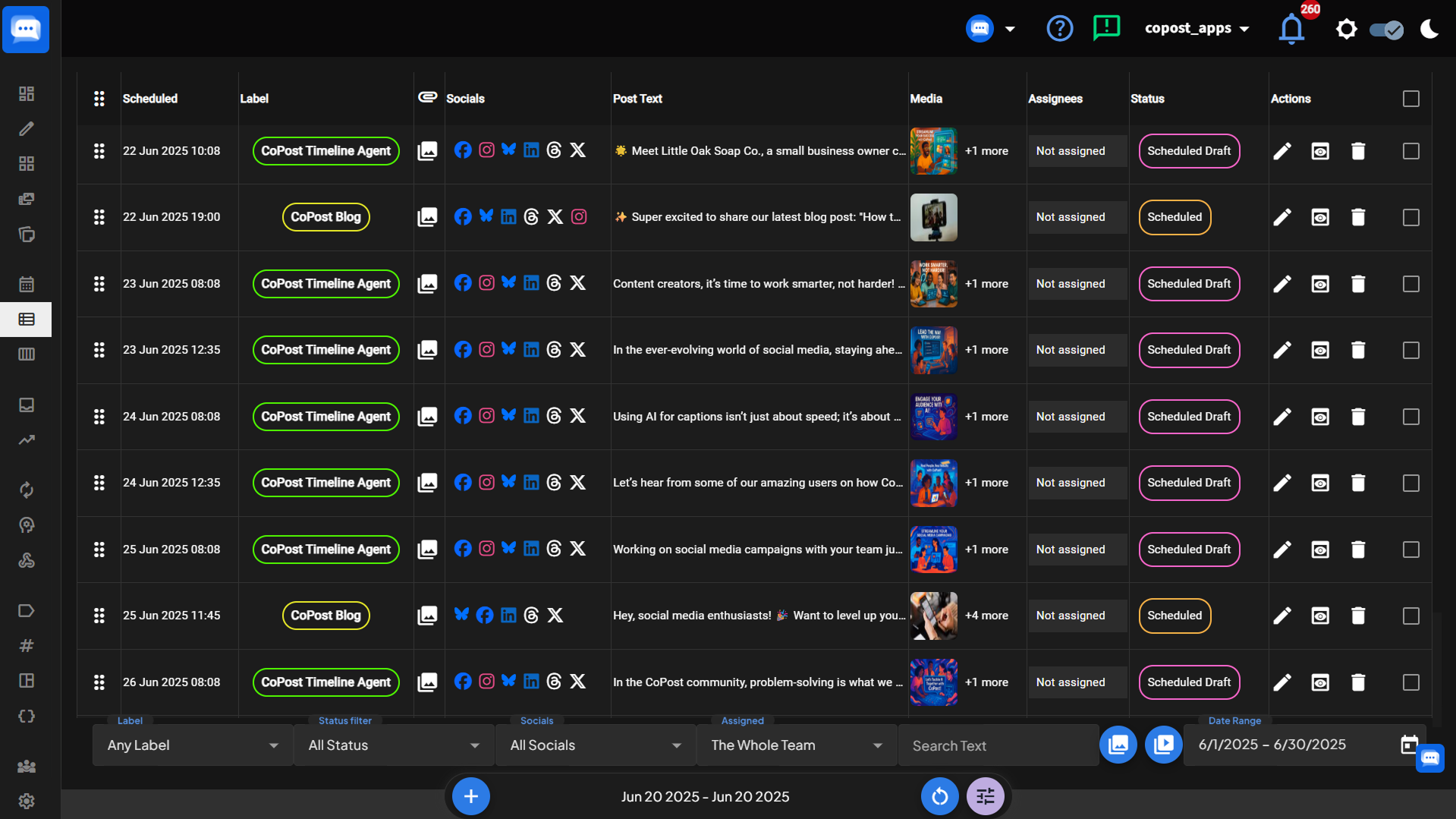Open the help question mark icon
This screenshot has height=819, width=1456.
click(1059, 29)
